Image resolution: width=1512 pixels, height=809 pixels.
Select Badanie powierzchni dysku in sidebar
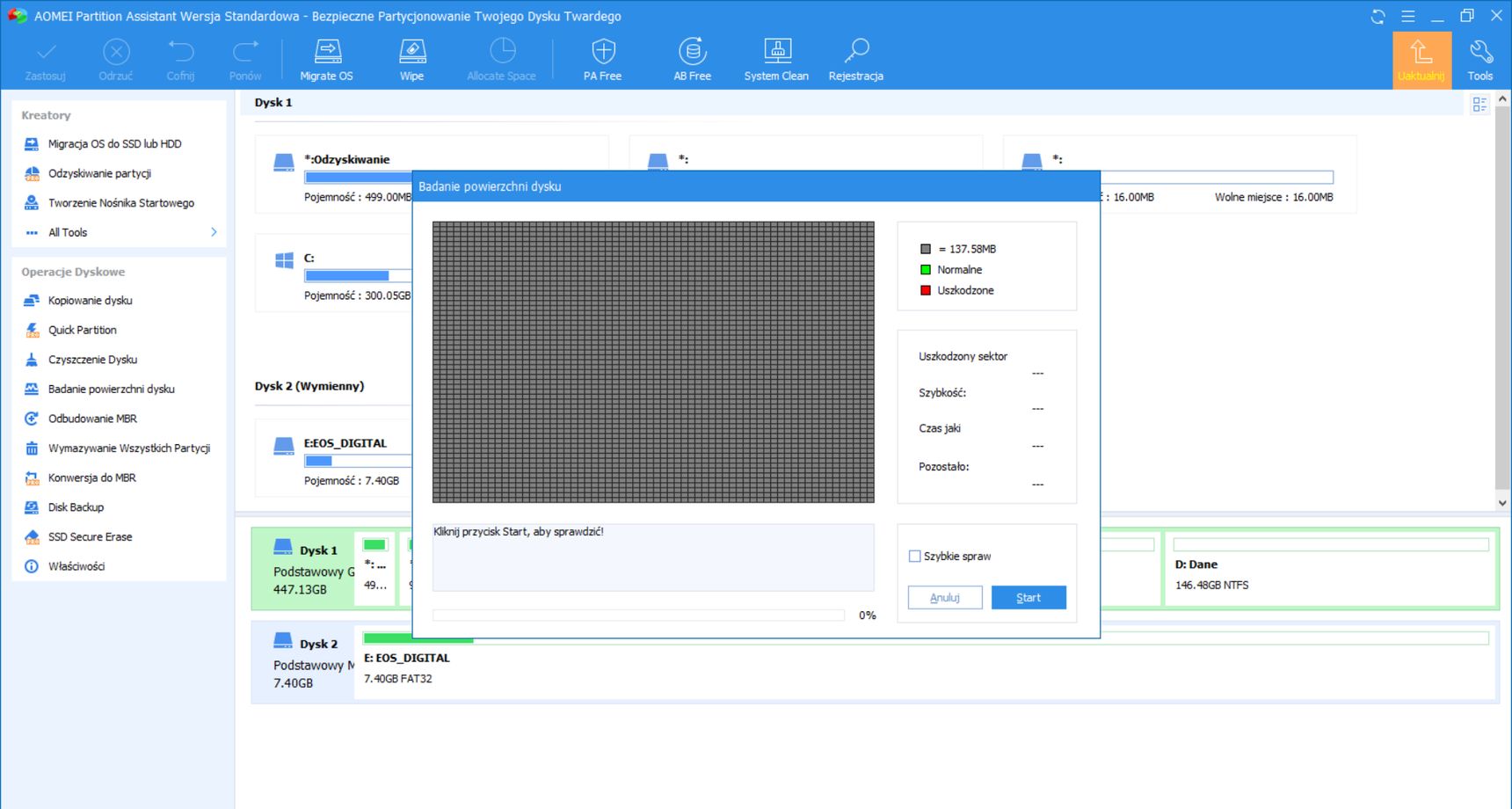112,389
